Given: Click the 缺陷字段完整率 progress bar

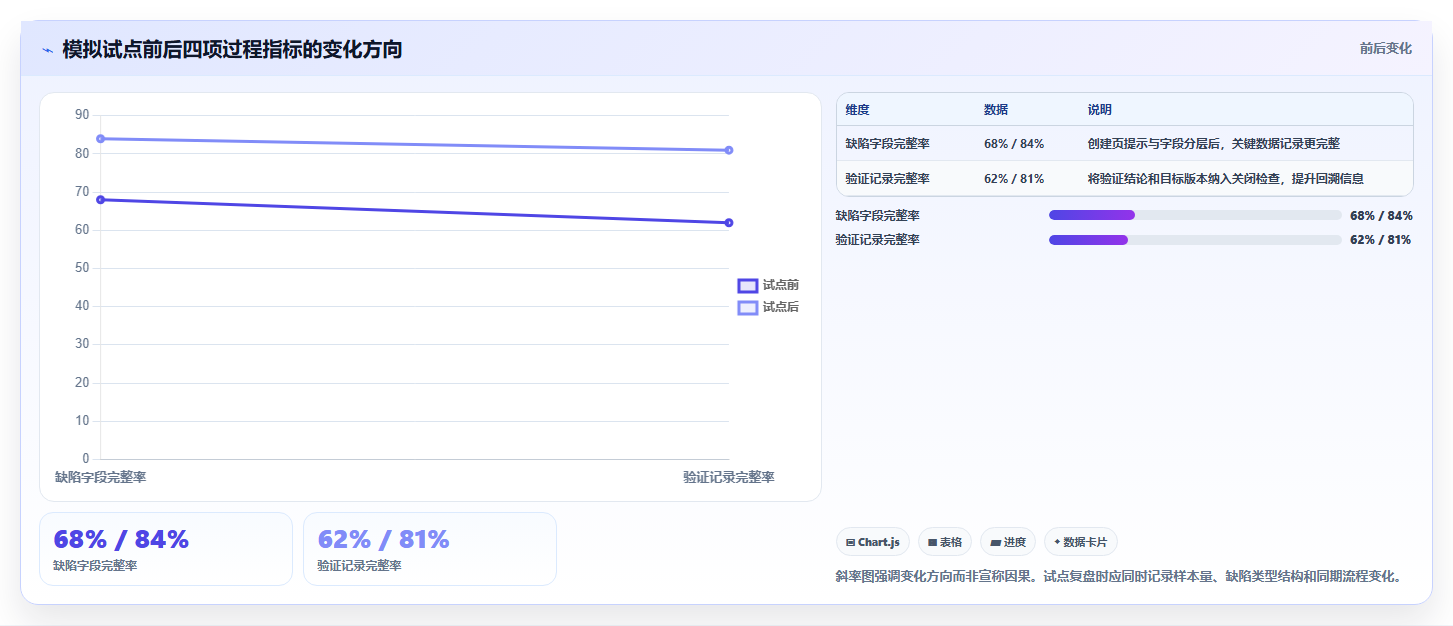Looking at the screenshot, I should pyautogui.click(x=1195, y=215).
